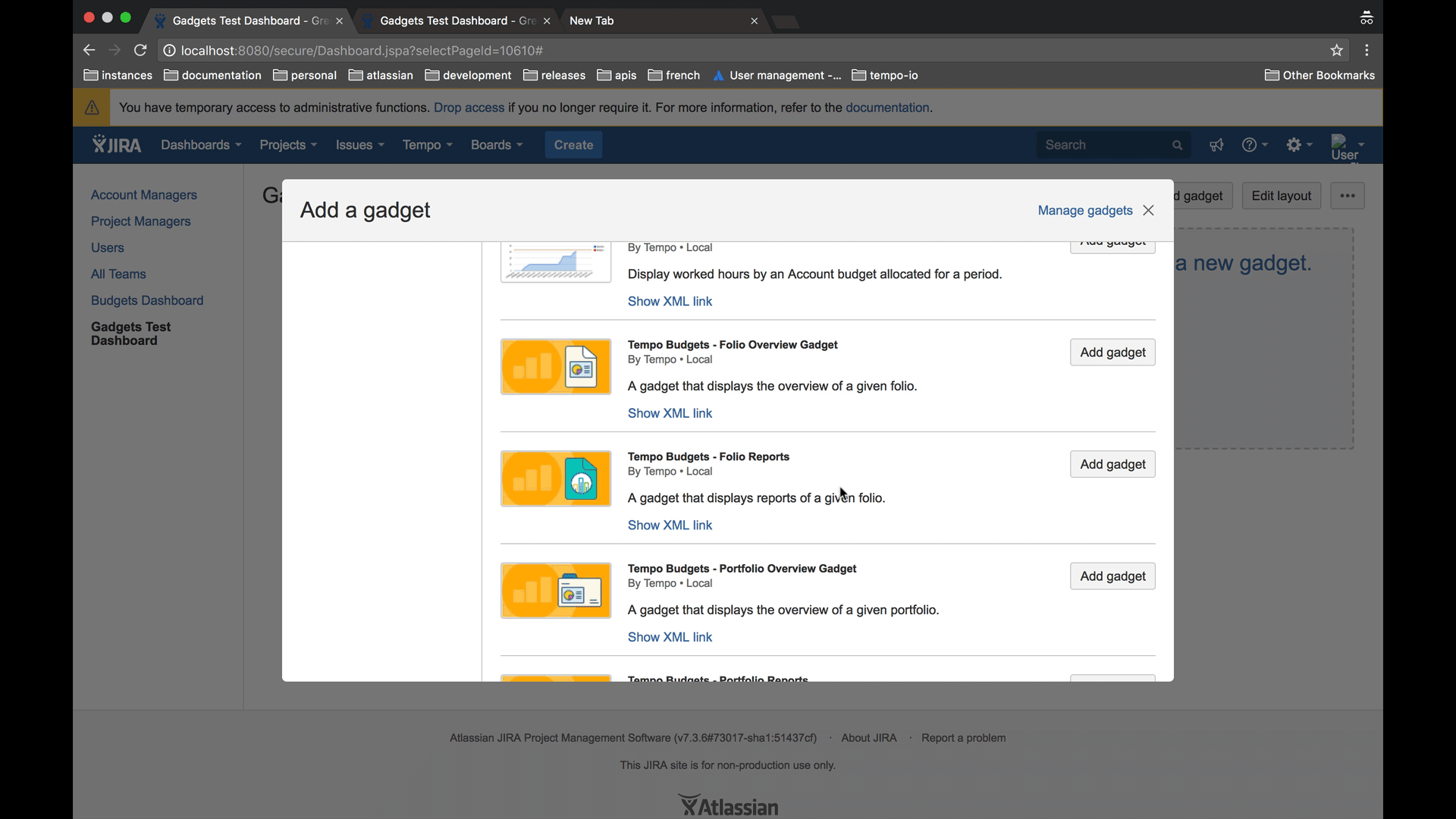1456x819 pixels.
Task: Click the JIRA logo in the navbar
Action: (x=117, y=145)
